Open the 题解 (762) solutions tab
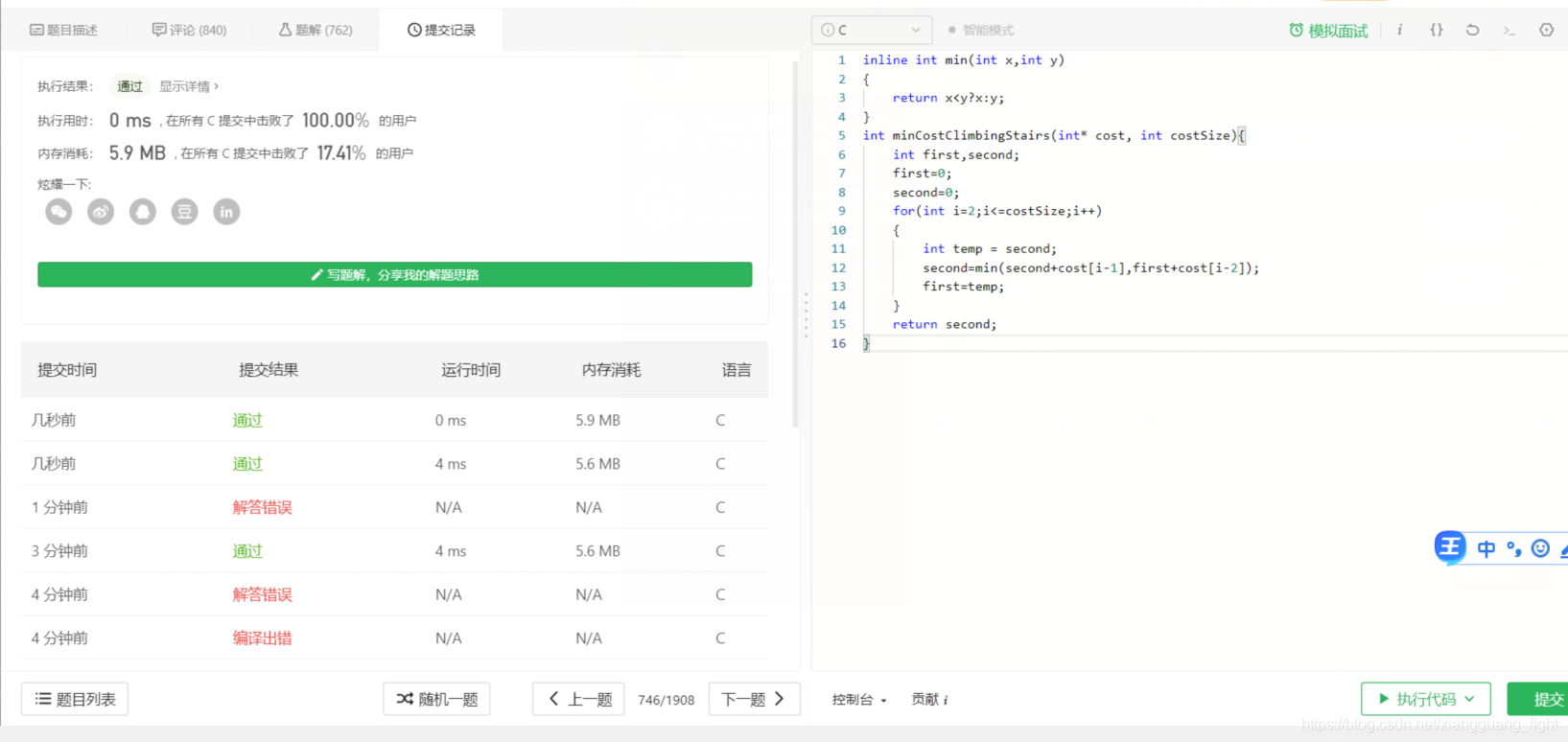Viewport: 1568px width, 742px height. (x=316, y=30)
